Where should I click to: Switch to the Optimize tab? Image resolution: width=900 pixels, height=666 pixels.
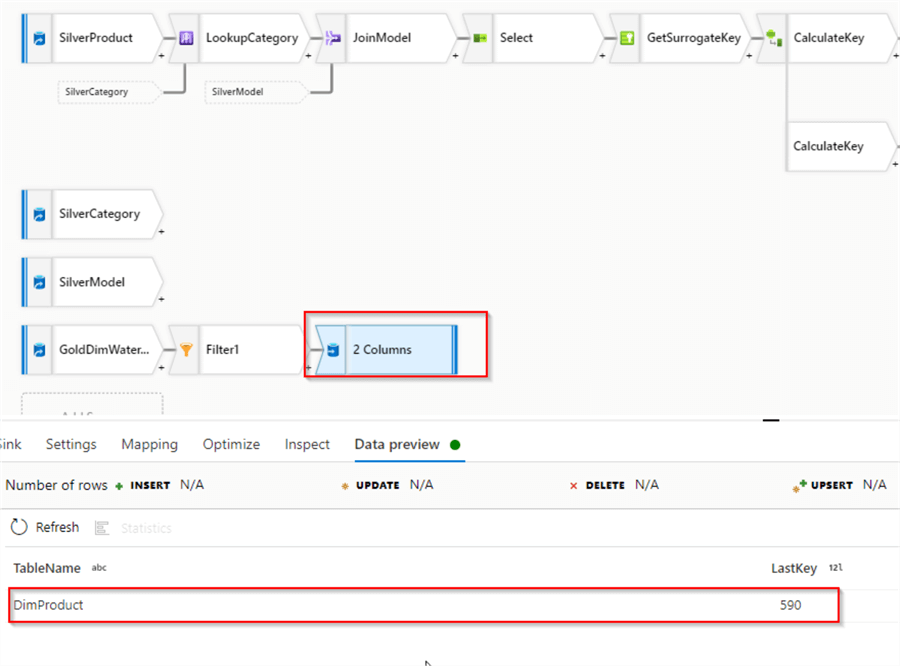(x=231, y=444)
